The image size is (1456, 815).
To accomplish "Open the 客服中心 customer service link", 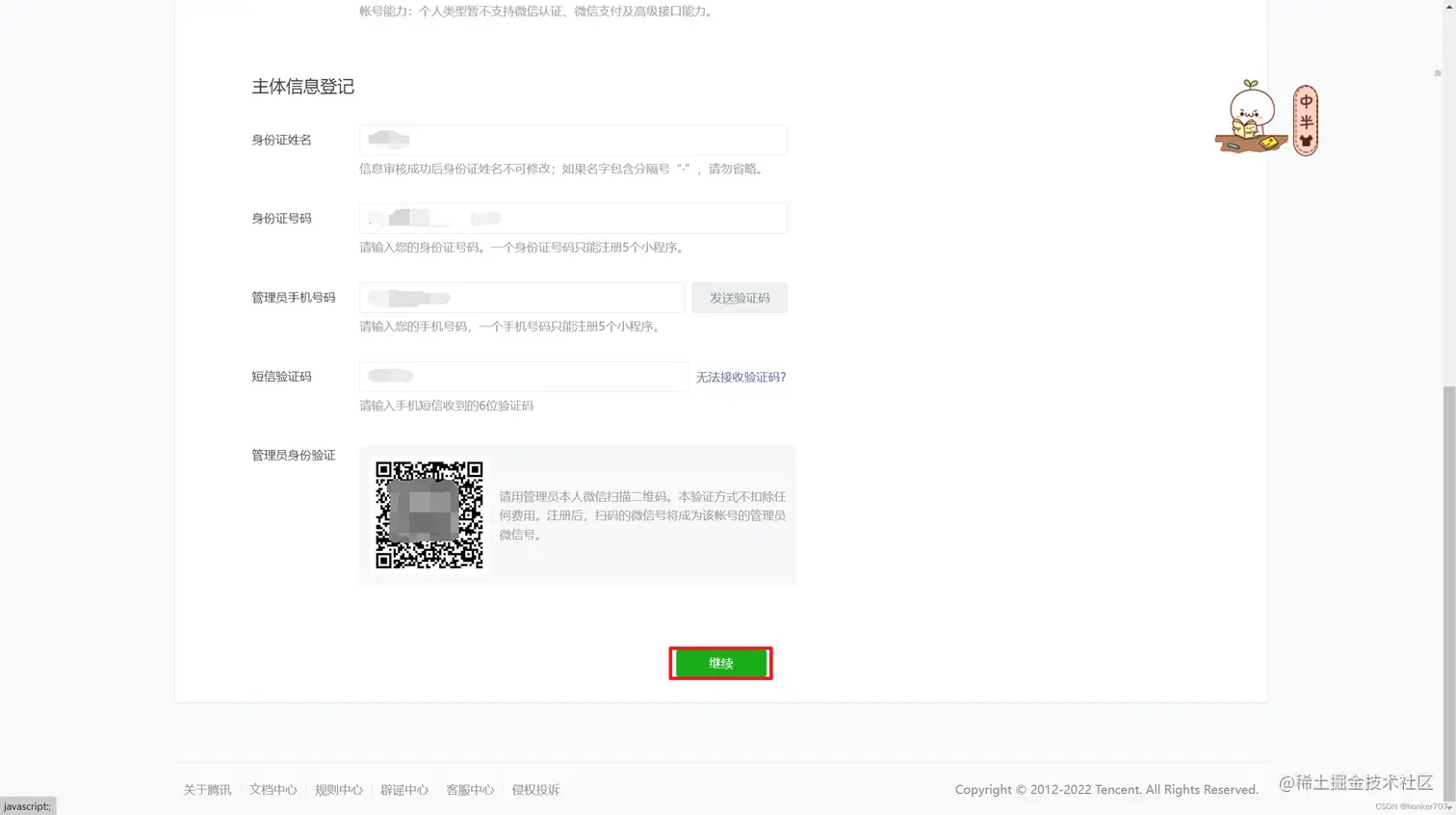I will pyautogui.click(x=470, y=789).
